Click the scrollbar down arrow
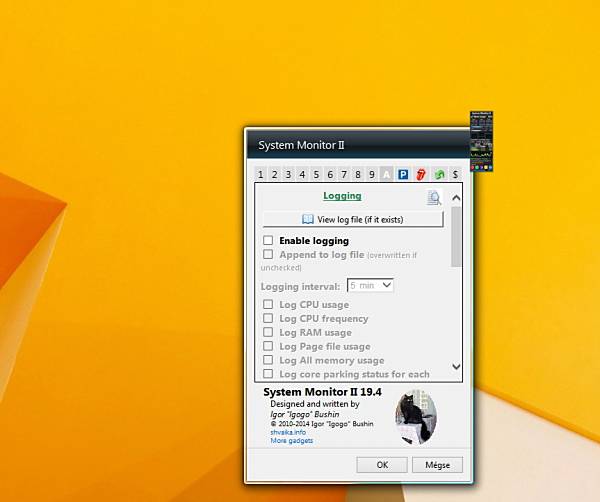The height and width of the screenshot is (502, 600). point(456,367)
